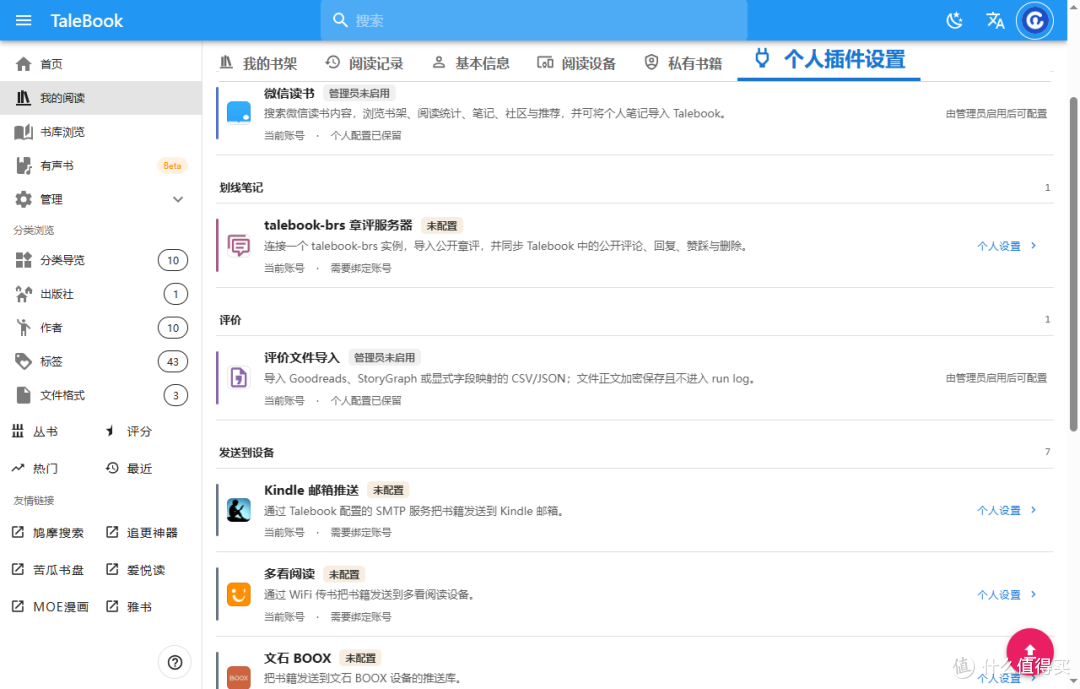Open 个人设置 for talebook-brs 章评服务器
The width and height of the screenshot is (1080, 689).
(1006, 246)
